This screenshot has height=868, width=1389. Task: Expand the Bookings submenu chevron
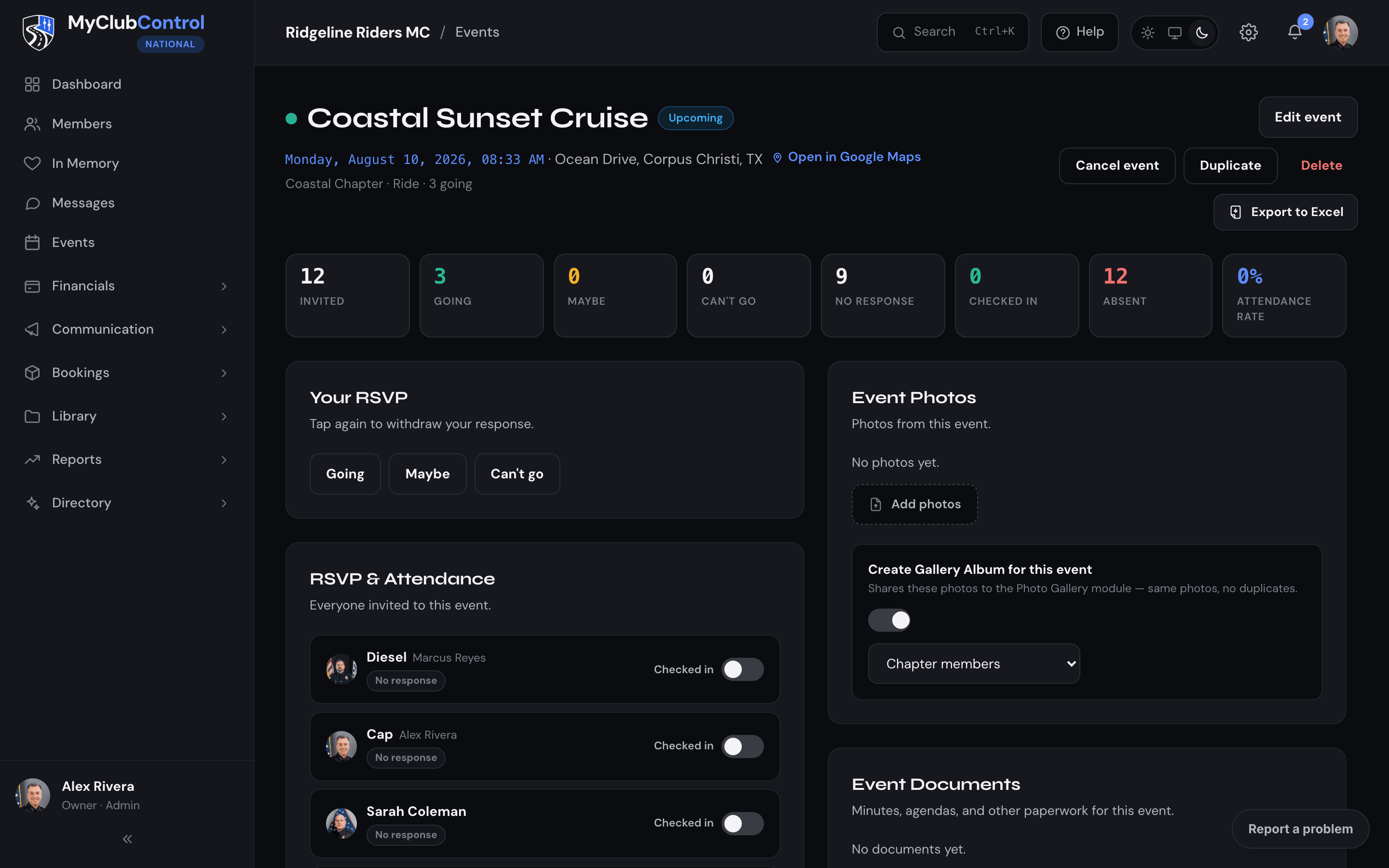pyautogui.click(x=224, y=373)
